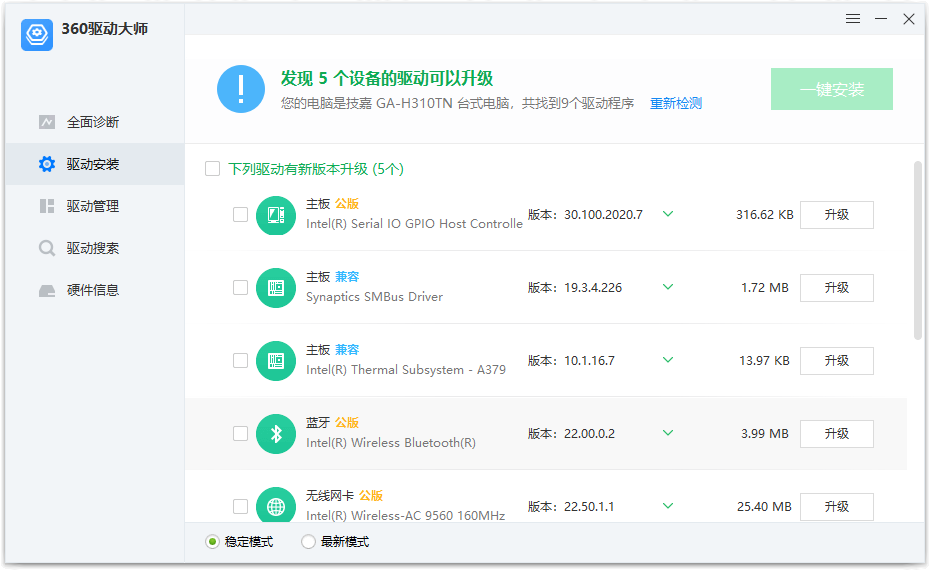Click the 一键安装 button
The height and width of the screenshot is (570, 930).
tap(832, 89)
